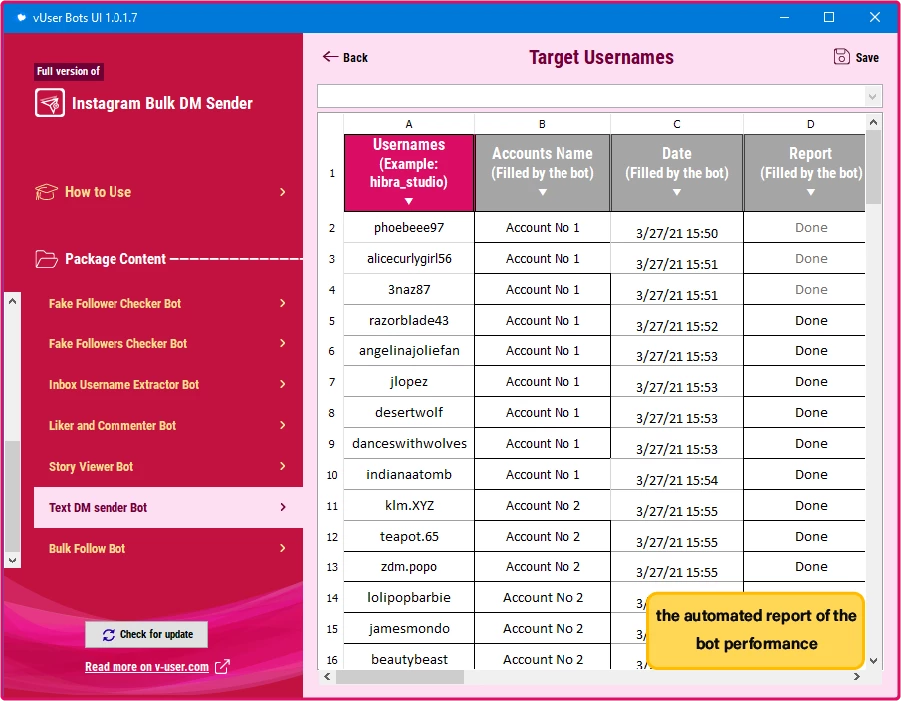Screen dimensions: 901x701
Task: Select column A header
Action: 409,124
